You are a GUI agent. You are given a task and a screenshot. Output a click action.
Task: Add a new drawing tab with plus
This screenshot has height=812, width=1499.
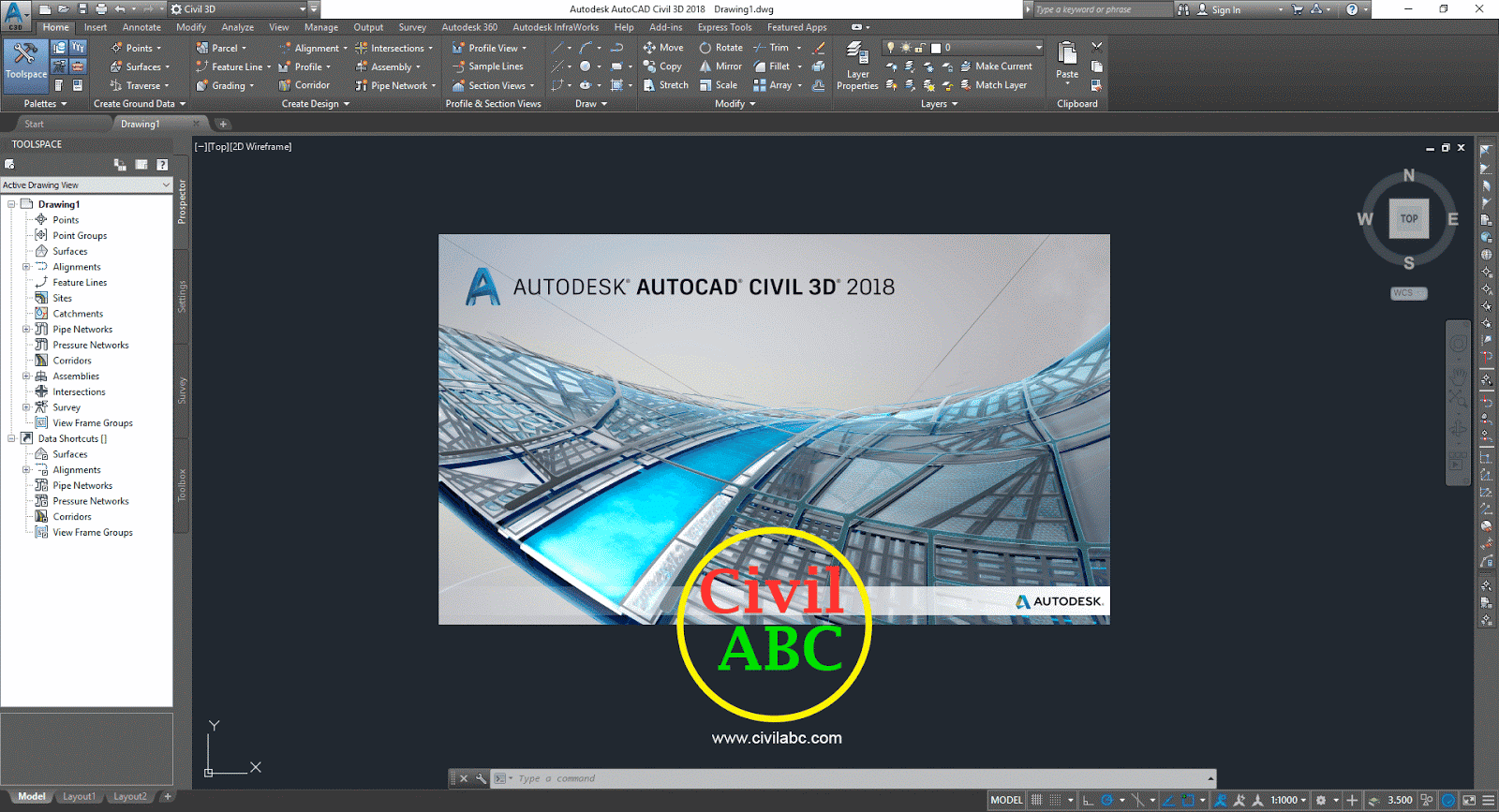223,124
